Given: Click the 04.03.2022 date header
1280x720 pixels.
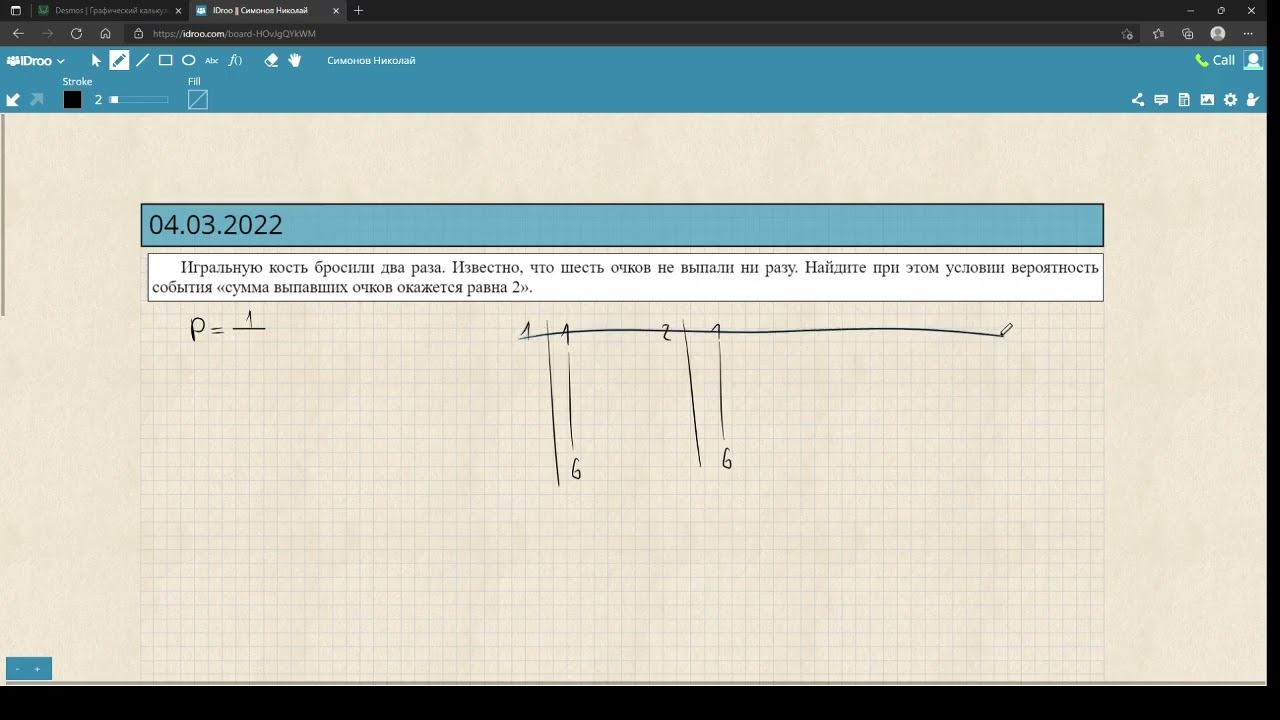Looking at the screenshot, I should click(x=622, y=225).
